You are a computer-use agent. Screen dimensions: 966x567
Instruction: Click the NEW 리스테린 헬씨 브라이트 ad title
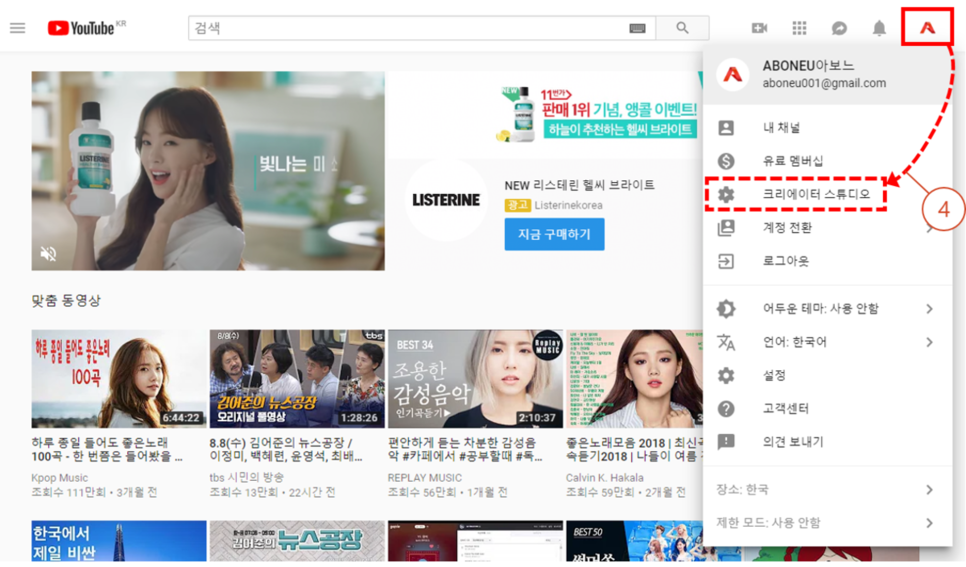(579, 185)
